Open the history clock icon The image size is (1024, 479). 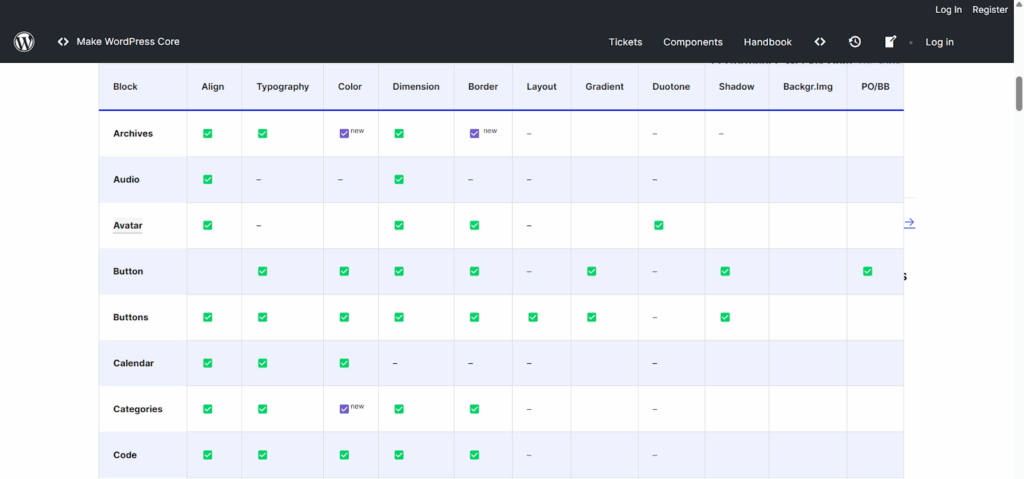pyautogui.click(x=854, y=42)
